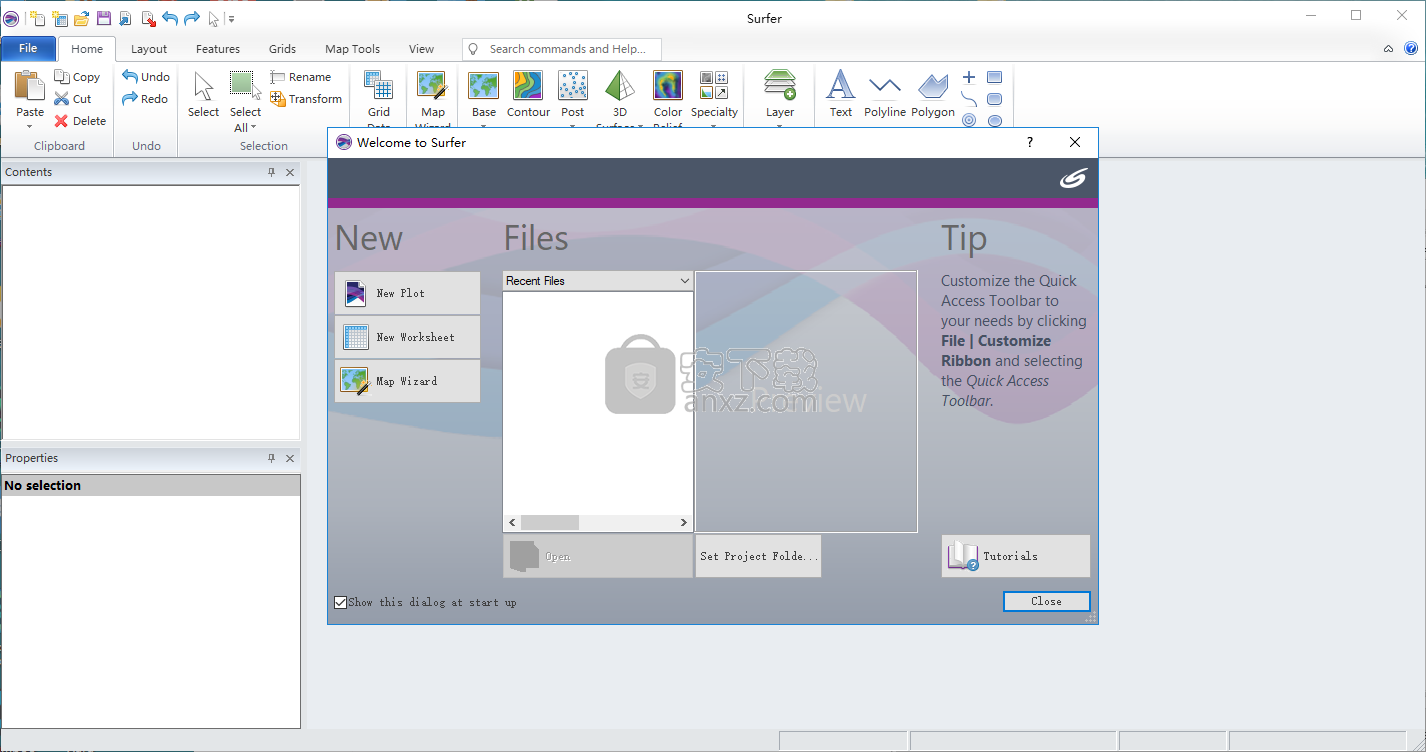This screenshot has height=752, width=1426.
Task: Click New Worksheet button in Welcome dialog
Action: click(x=407, y=337)
